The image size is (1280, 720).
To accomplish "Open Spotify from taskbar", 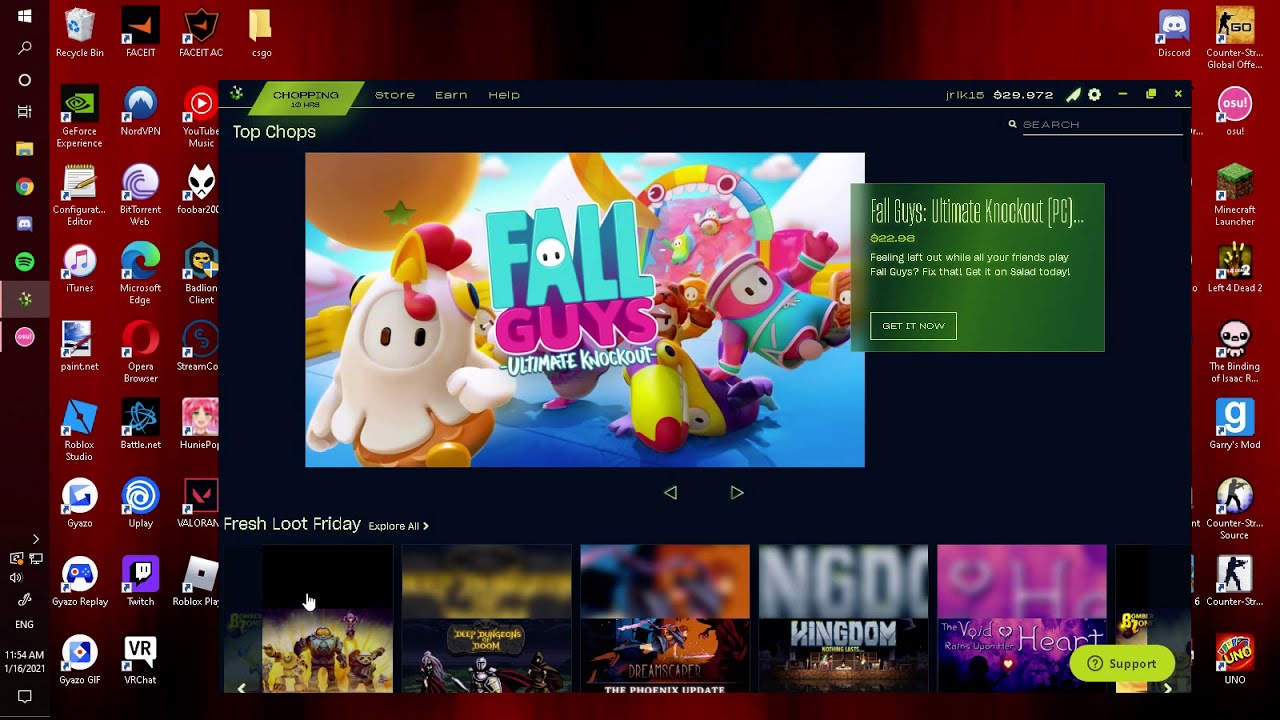I will tap(25, 261).
